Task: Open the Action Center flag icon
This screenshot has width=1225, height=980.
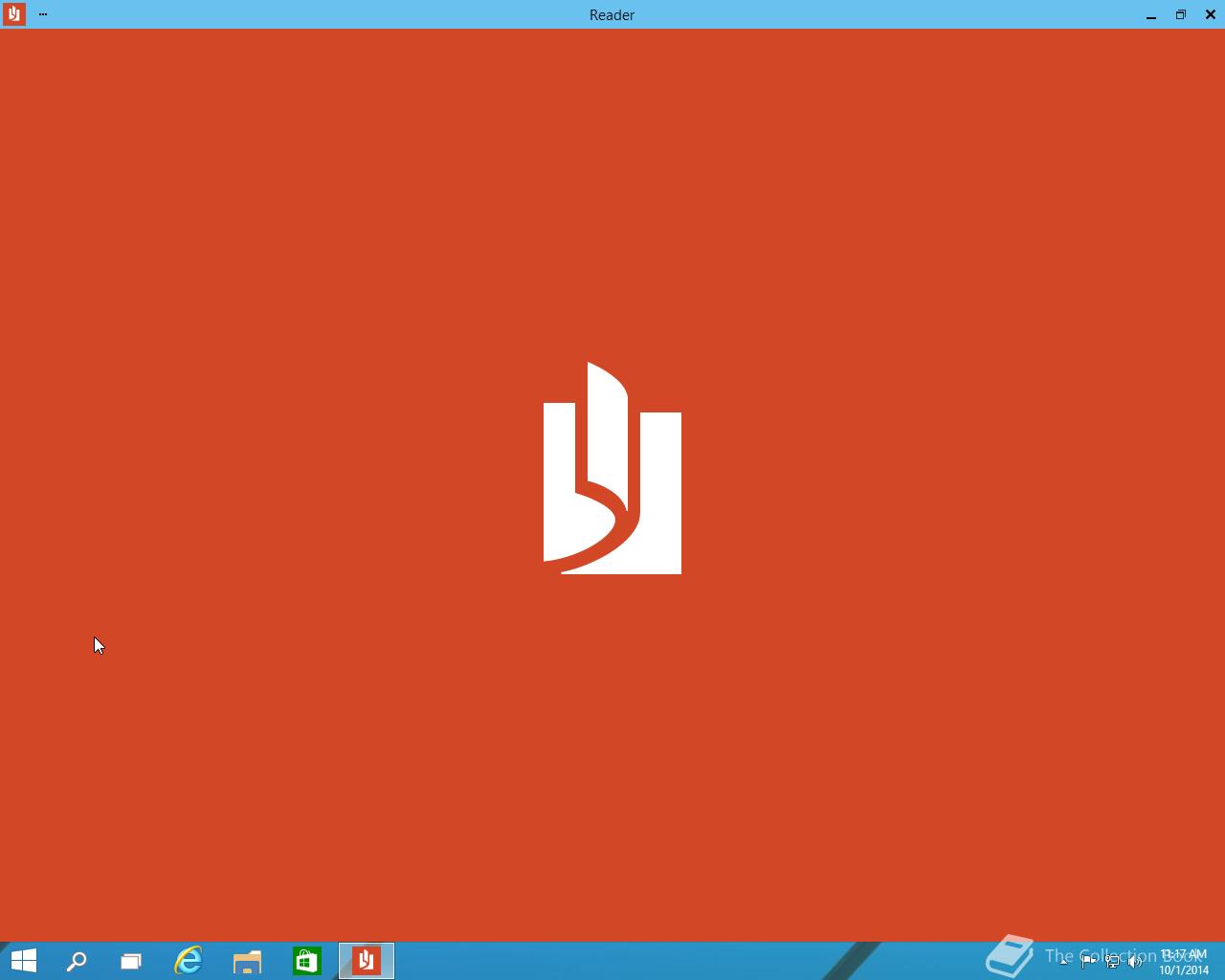Action: [x=1088, y=961]
